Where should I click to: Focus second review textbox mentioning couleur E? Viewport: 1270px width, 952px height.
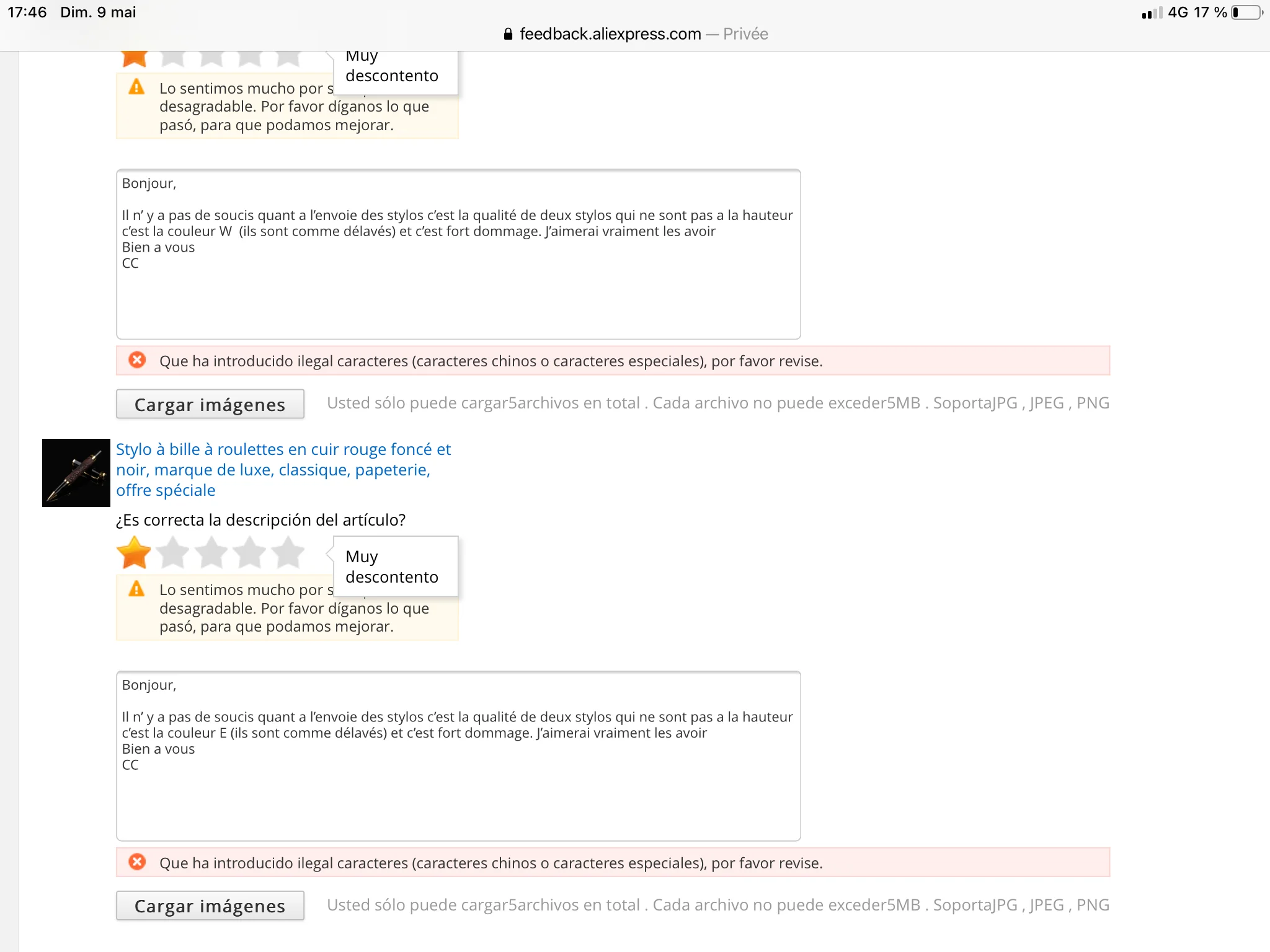tap(458, 756)
